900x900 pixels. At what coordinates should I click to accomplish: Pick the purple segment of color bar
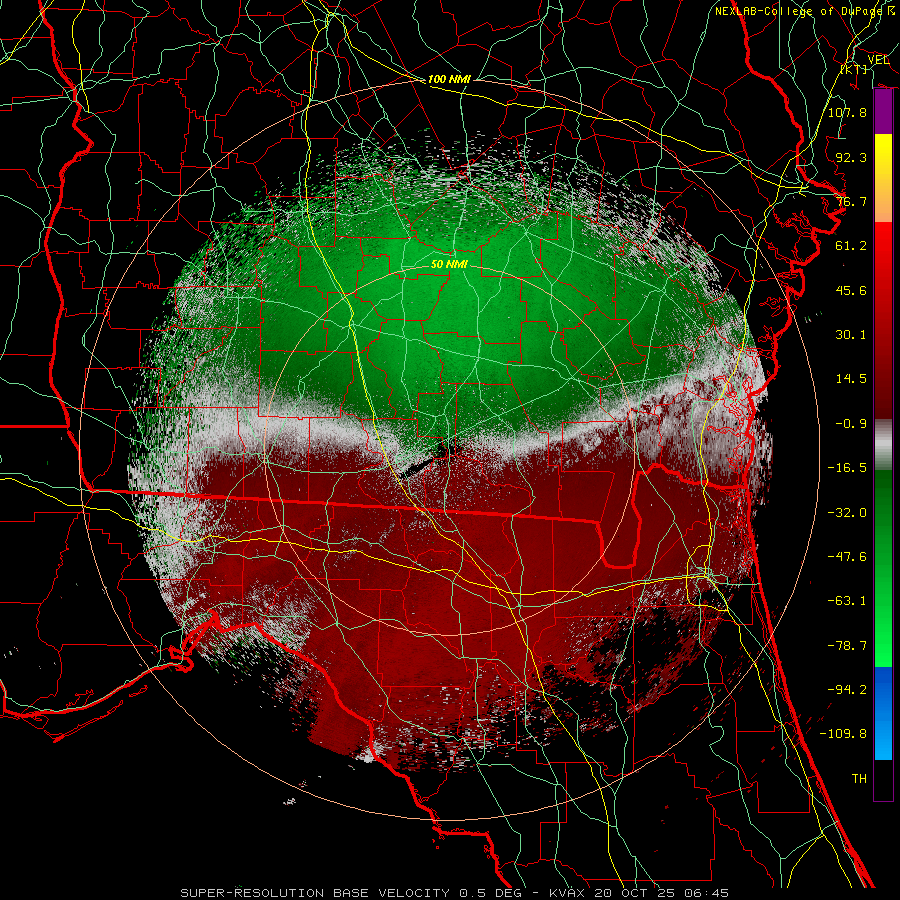883,112
